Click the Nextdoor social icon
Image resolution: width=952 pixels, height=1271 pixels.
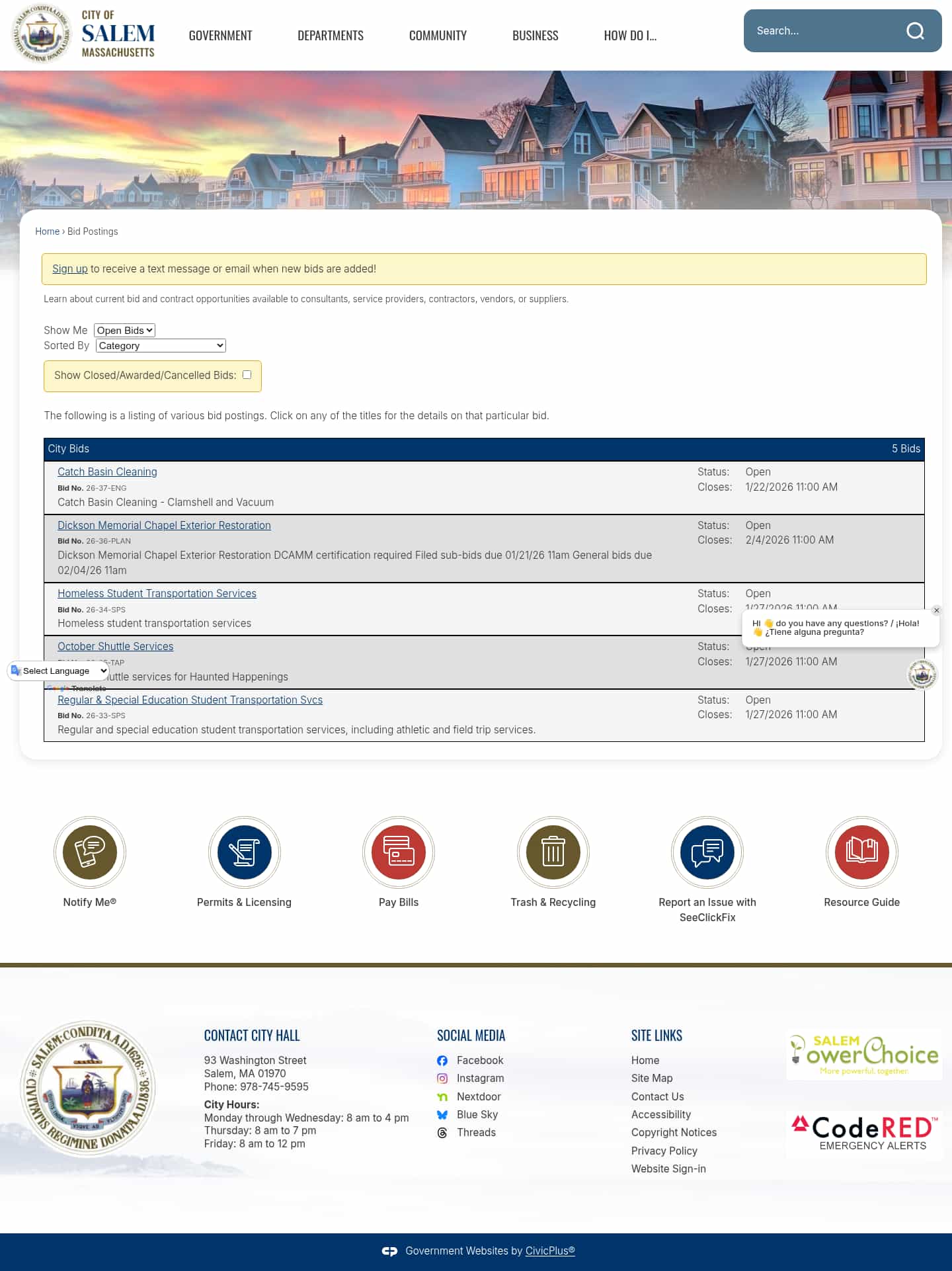click(x=442, y=1096)
